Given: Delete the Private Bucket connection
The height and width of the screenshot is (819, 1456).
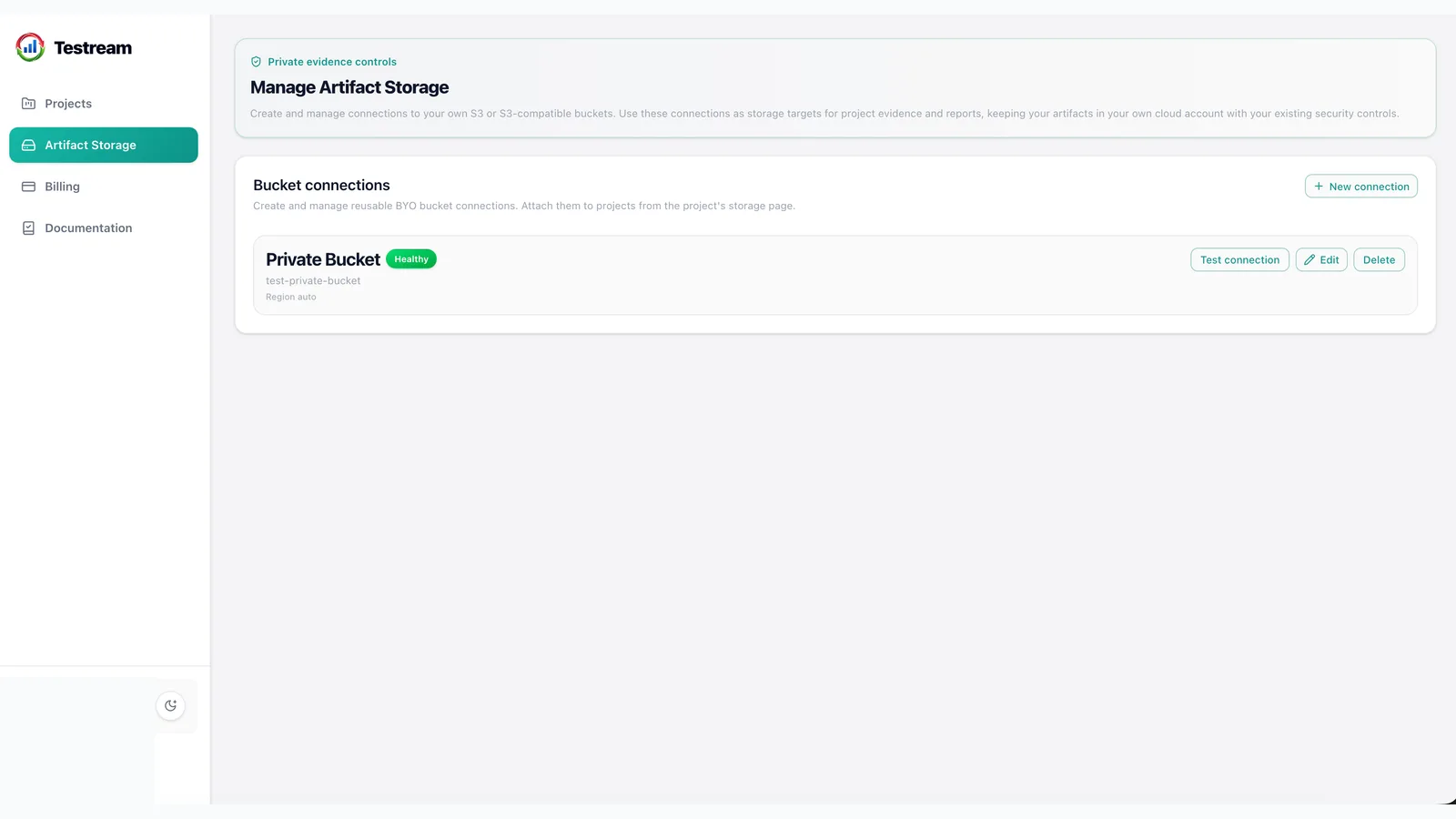Looking at the screenshot, I should click(x=1379, y=260).
